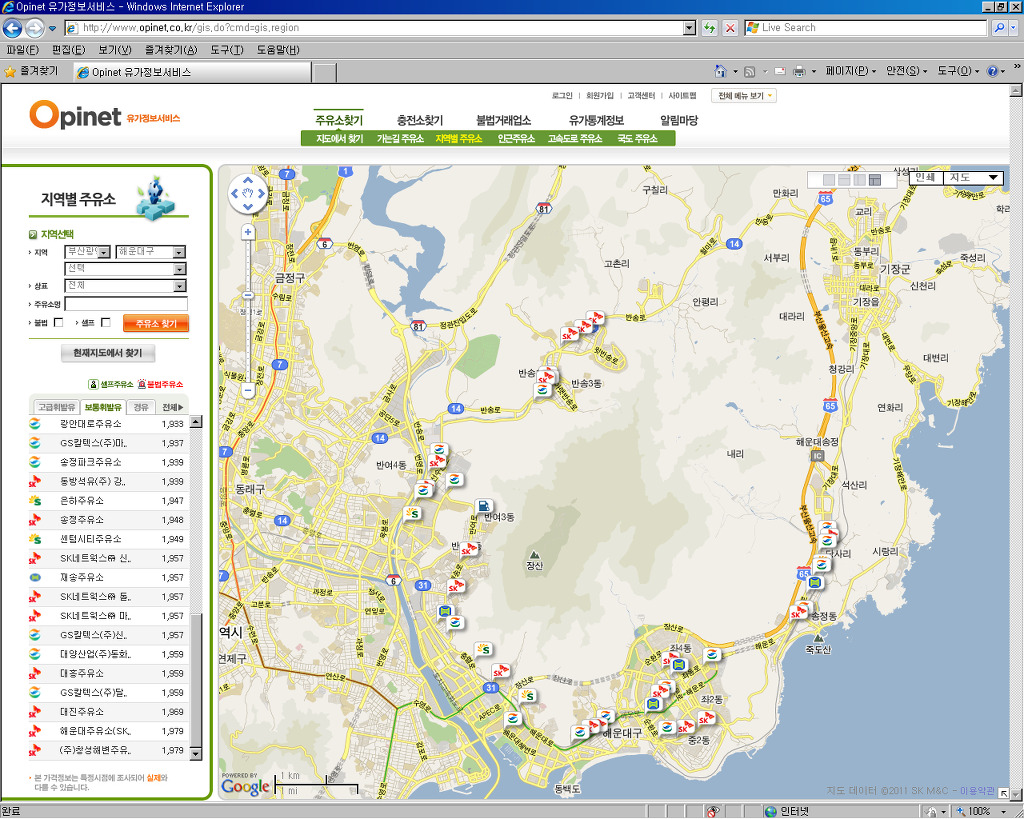This screenshot has width=1024, height=819.
Task: Click the S-Oil station marker near 반여4동
Action: click(x=411, y=513)
